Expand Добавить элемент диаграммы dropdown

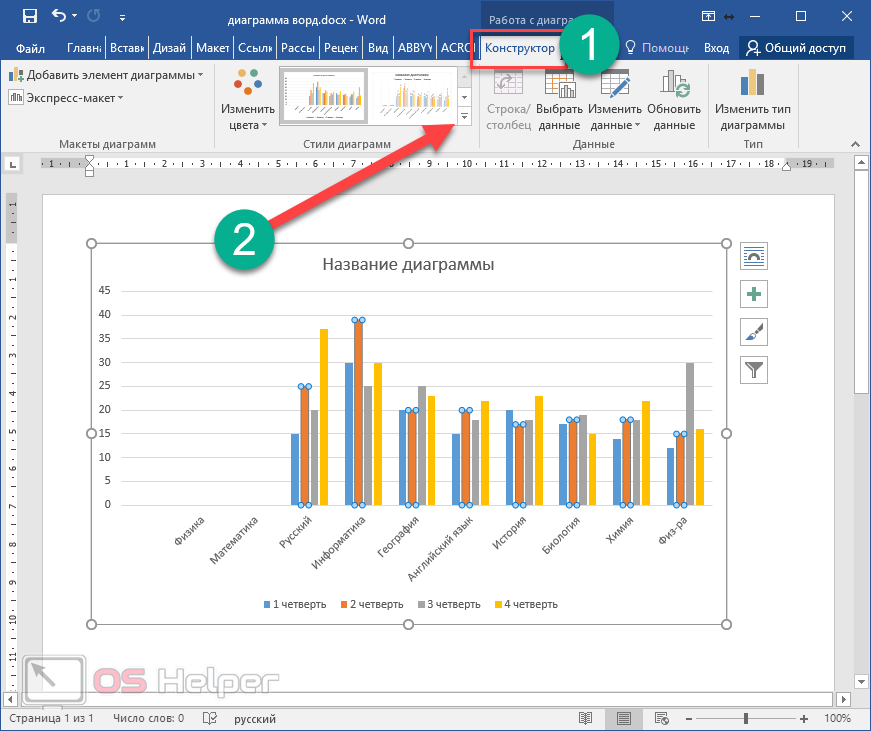pyautogui.click(x=106, y=75)
